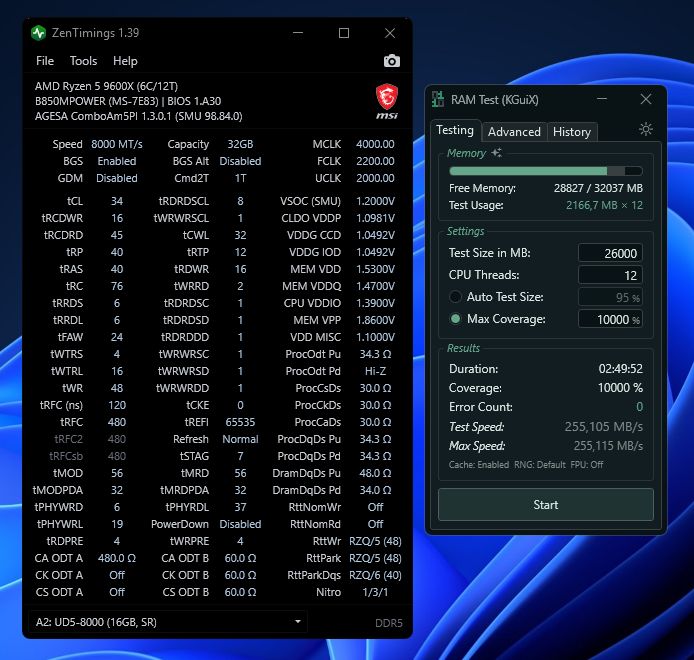Open the Help menu in ZenTimings
The width and height of the screenshot is (694, 660).
tap(125, 61)
